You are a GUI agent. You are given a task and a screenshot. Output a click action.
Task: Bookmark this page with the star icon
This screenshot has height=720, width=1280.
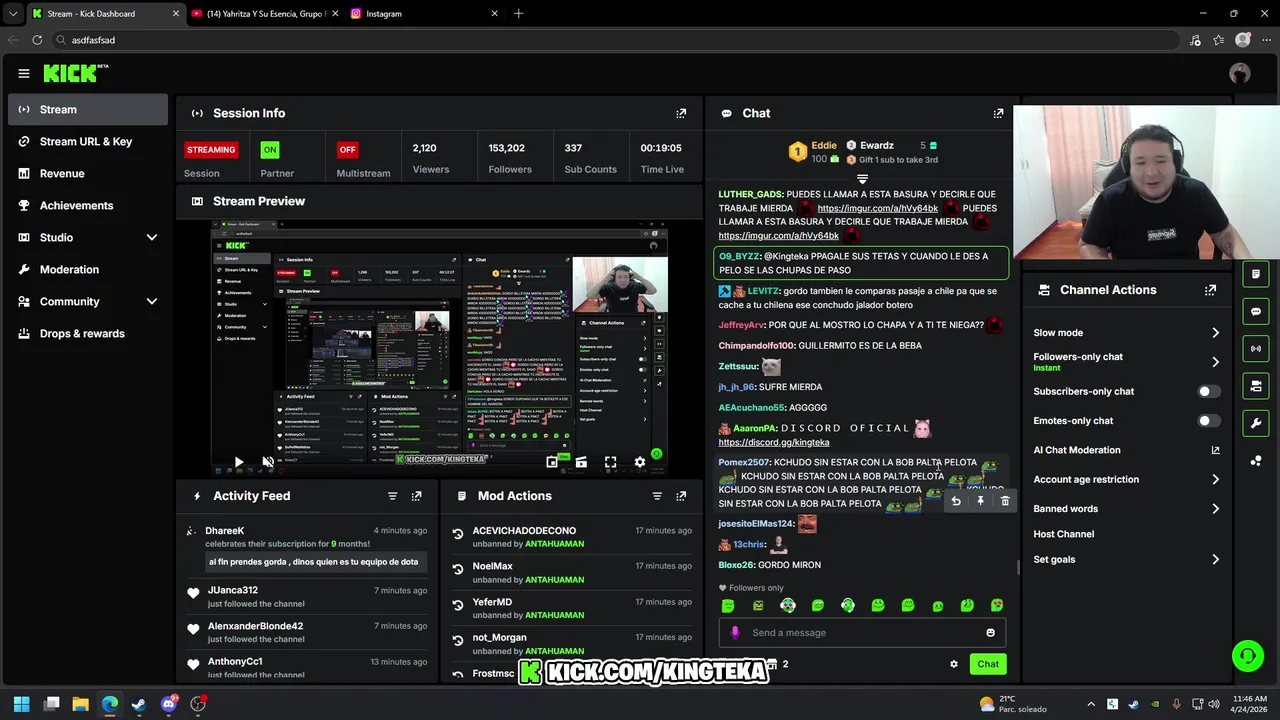[x=1219, y=40]
